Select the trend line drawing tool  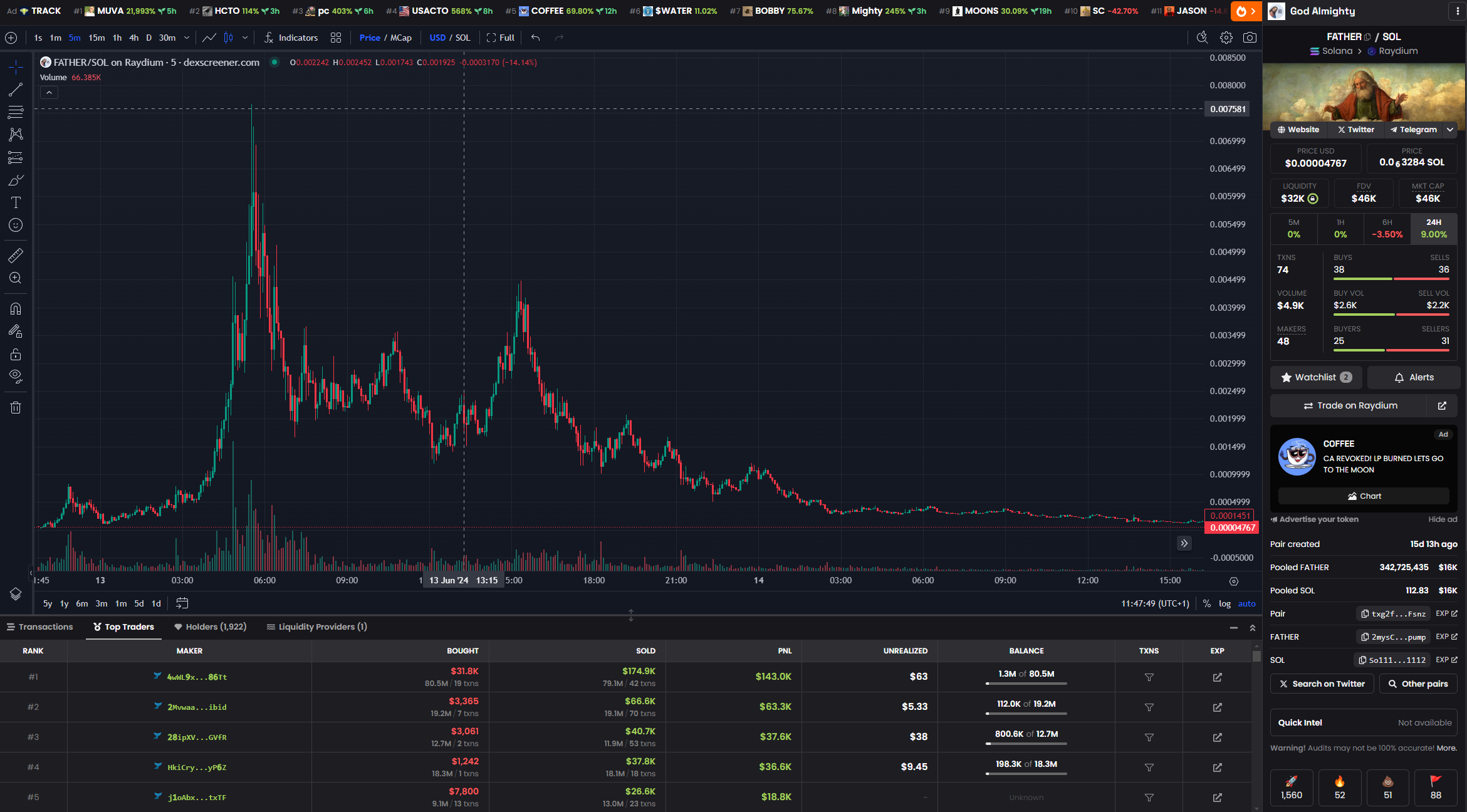(x=16, y=90)
